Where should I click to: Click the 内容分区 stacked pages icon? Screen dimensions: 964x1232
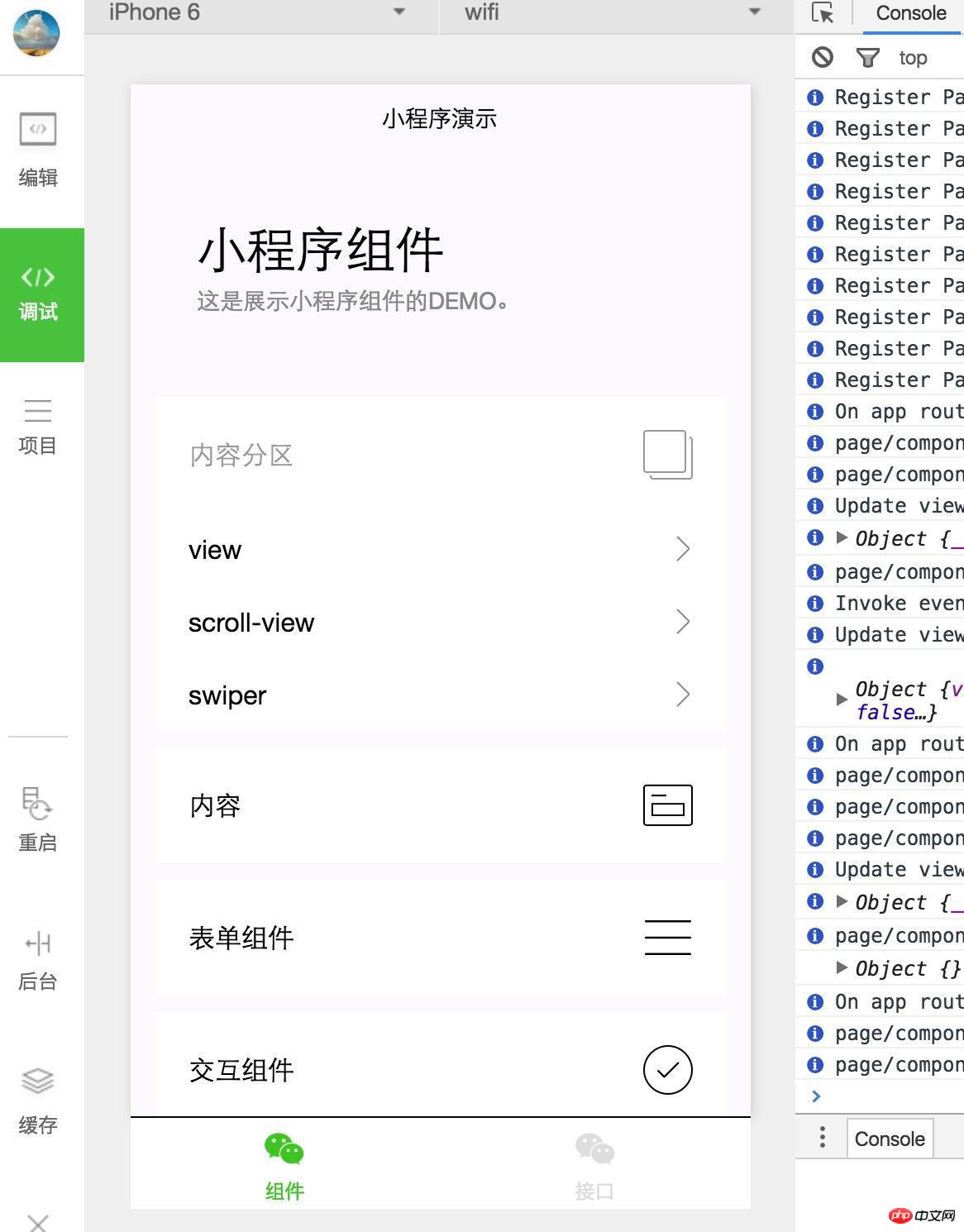[x=666, y=453]
